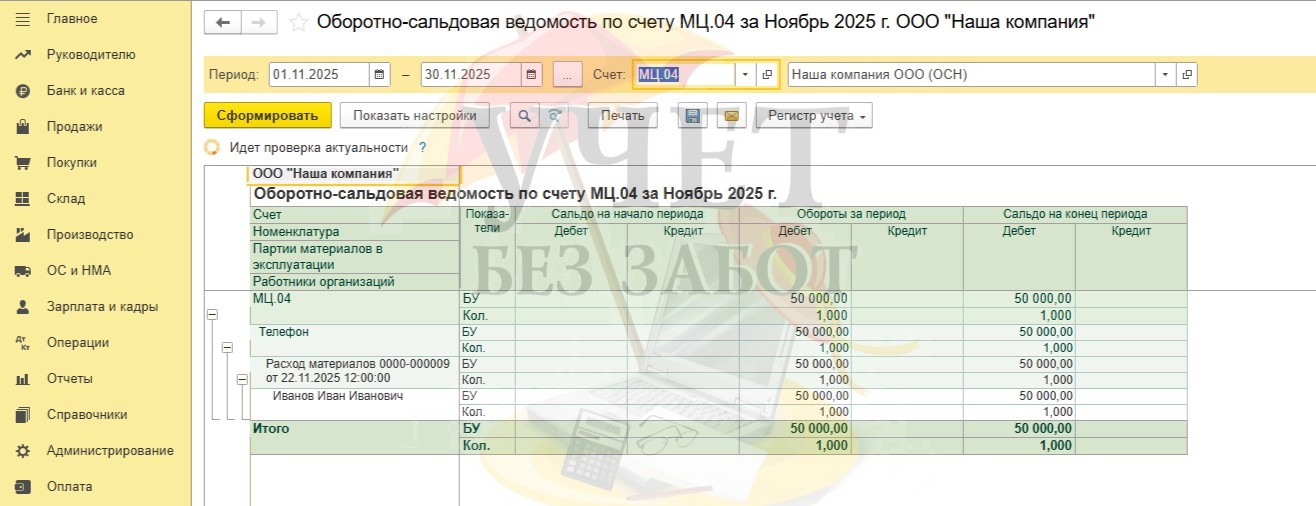The height and width of the screenshot is (506, 1316).
Task: Collapse the МЦ.04 account group
Action: (x=212, y=314)
